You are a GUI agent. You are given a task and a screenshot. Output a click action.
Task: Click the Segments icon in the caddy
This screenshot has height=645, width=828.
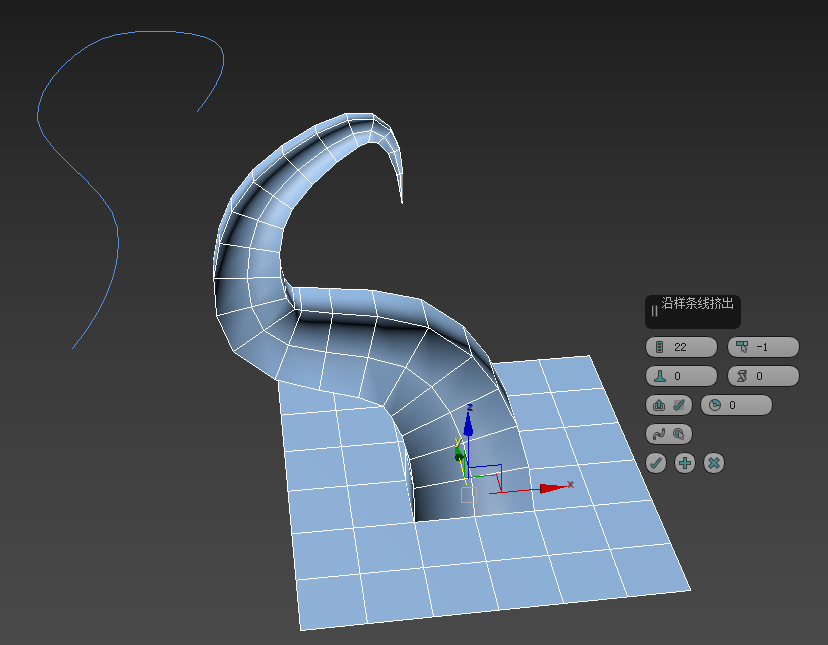point(659,347)
